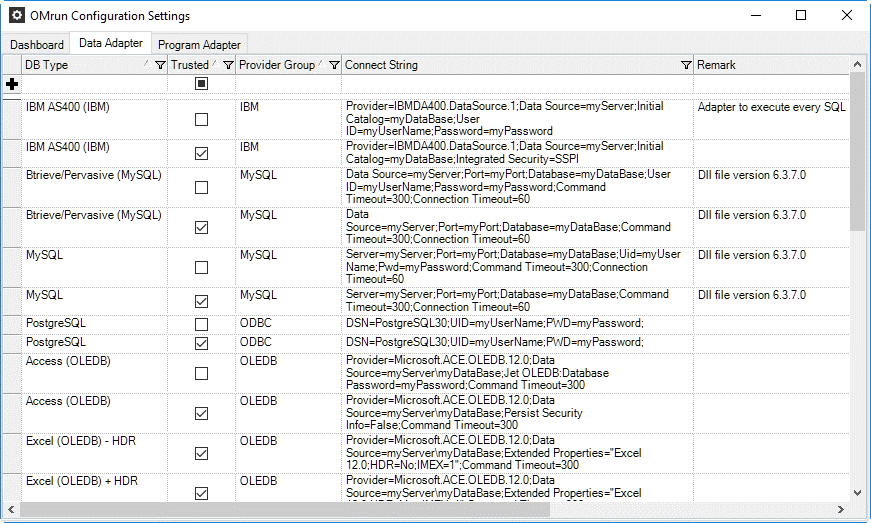The height and width of the screenshot is (523, 871).
Task: Click the horizontal scrollbar right arrow
Action: click(840, 509)
